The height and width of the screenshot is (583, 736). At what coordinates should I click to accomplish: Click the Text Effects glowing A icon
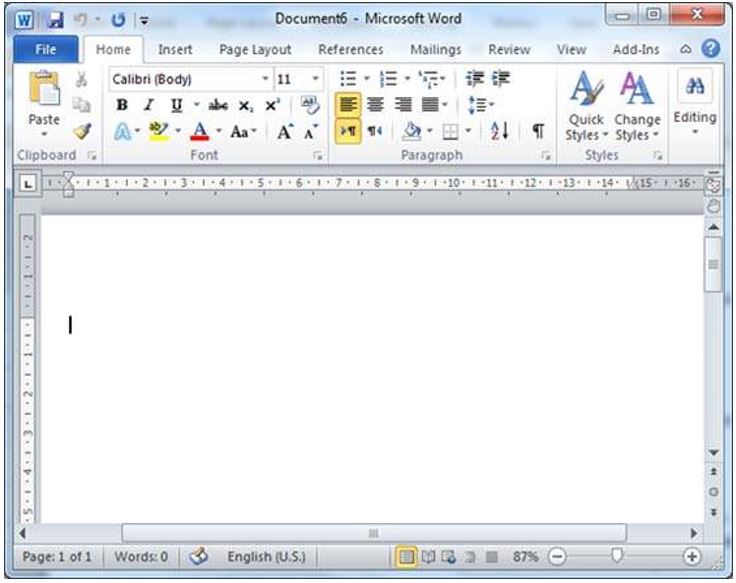[x=123, y=132]
